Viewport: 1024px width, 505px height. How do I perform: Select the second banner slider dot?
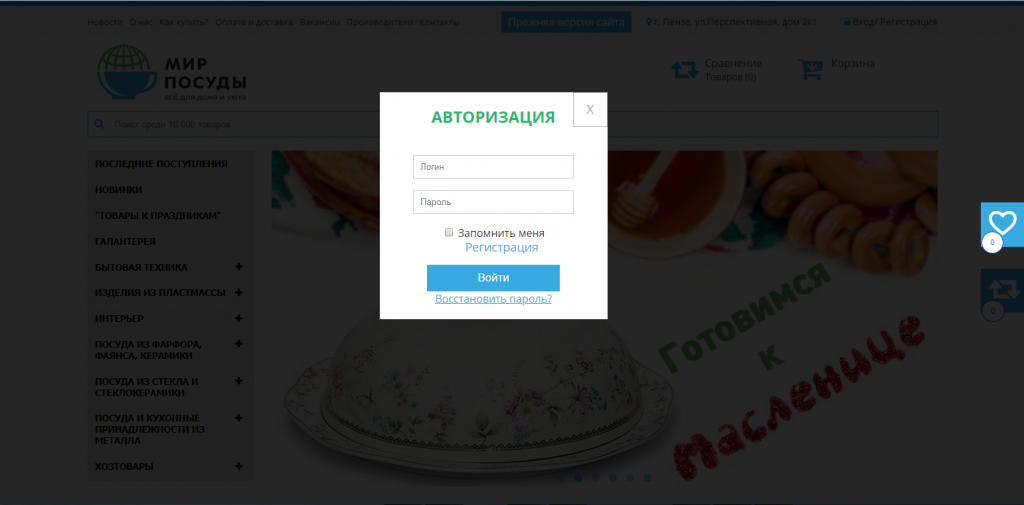tap(578, 478)
